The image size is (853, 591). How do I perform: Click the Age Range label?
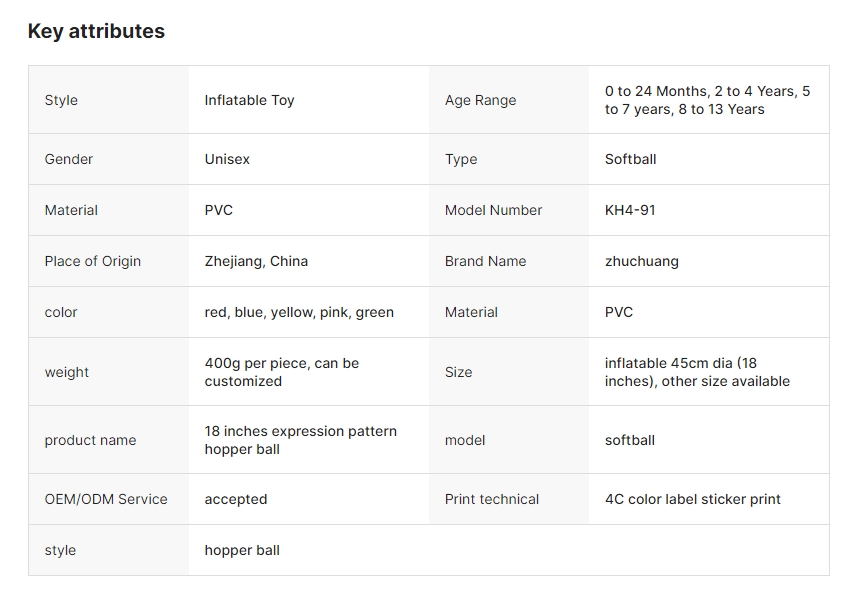(x=480, y=100)
